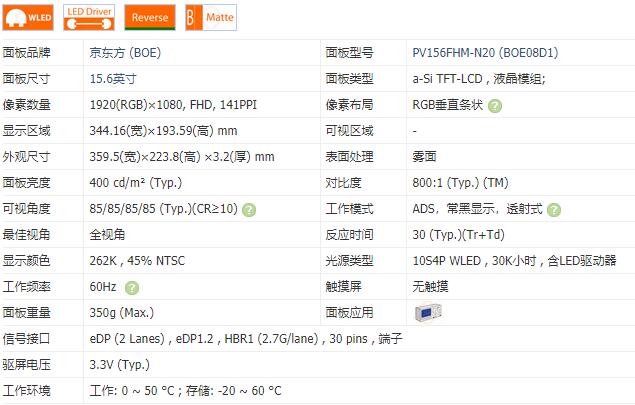The image size is (635, 405).
Task: Select the 工作模式 label
Action: [x=349, y=209]
